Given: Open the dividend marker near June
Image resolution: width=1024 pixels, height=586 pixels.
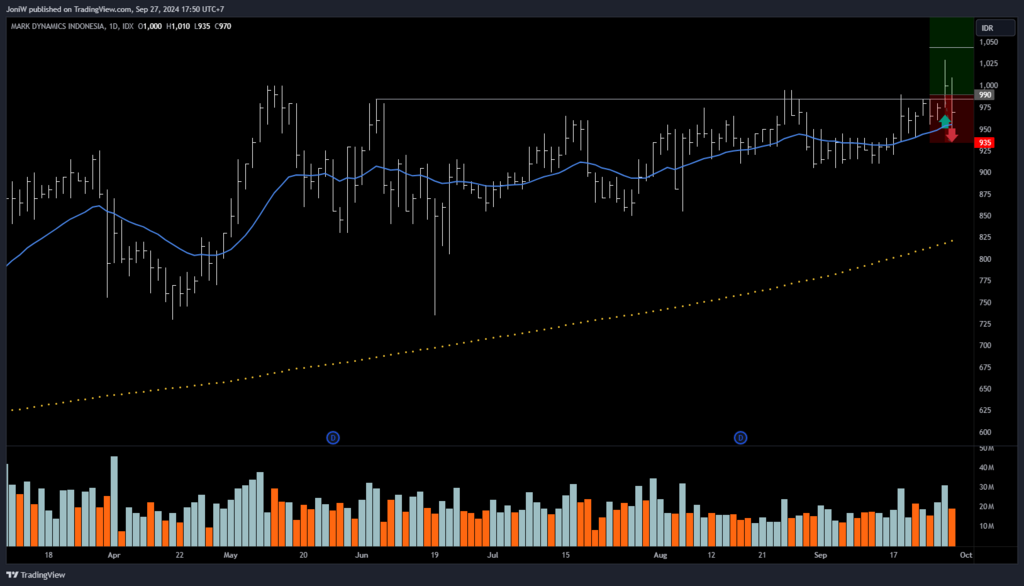Looking at the screenshot, I should coord(333,437).
